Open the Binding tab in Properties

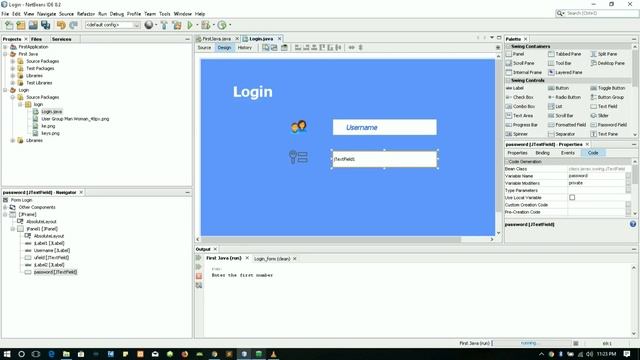(542, 153)
